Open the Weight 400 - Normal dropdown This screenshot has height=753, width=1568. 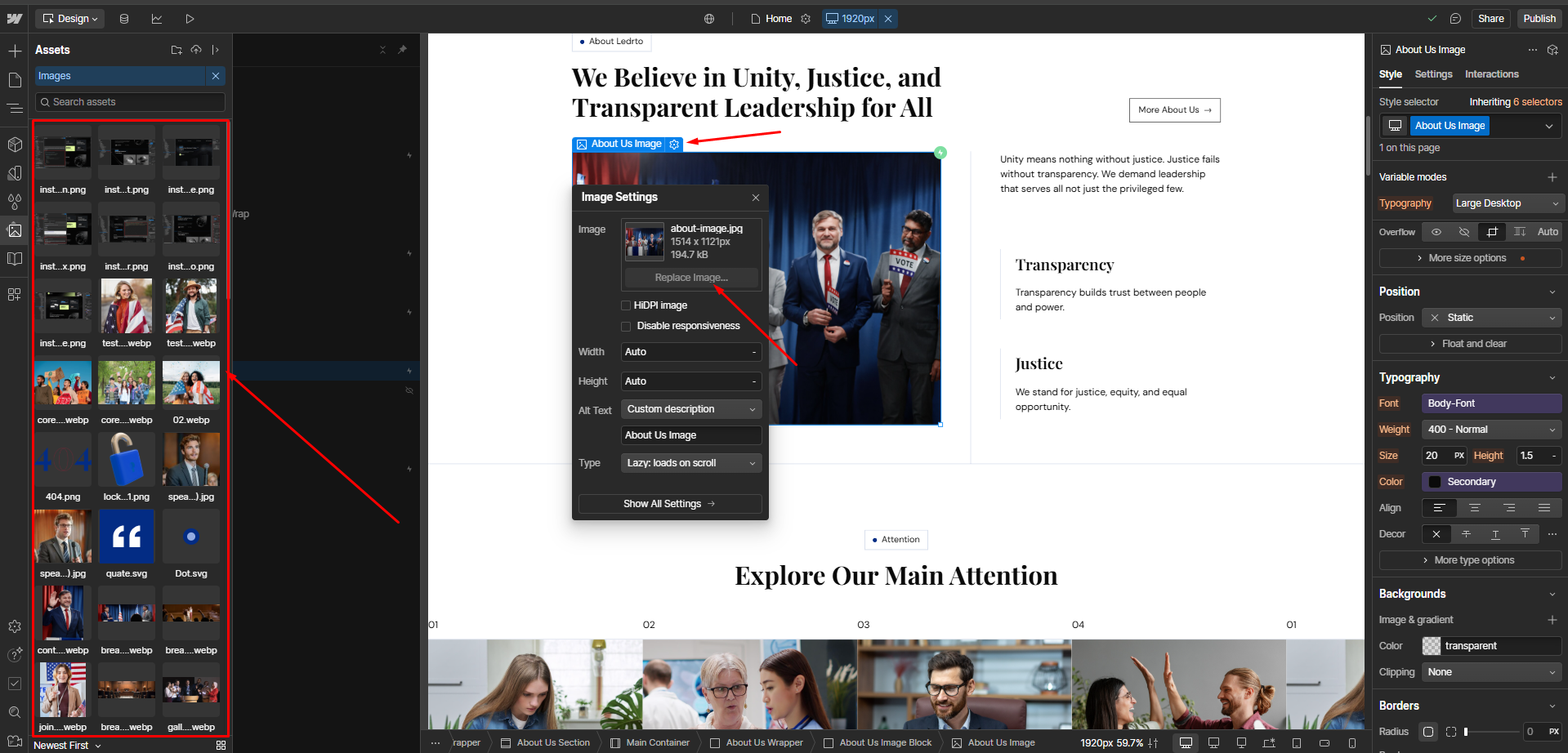[x=1491, y=430]
